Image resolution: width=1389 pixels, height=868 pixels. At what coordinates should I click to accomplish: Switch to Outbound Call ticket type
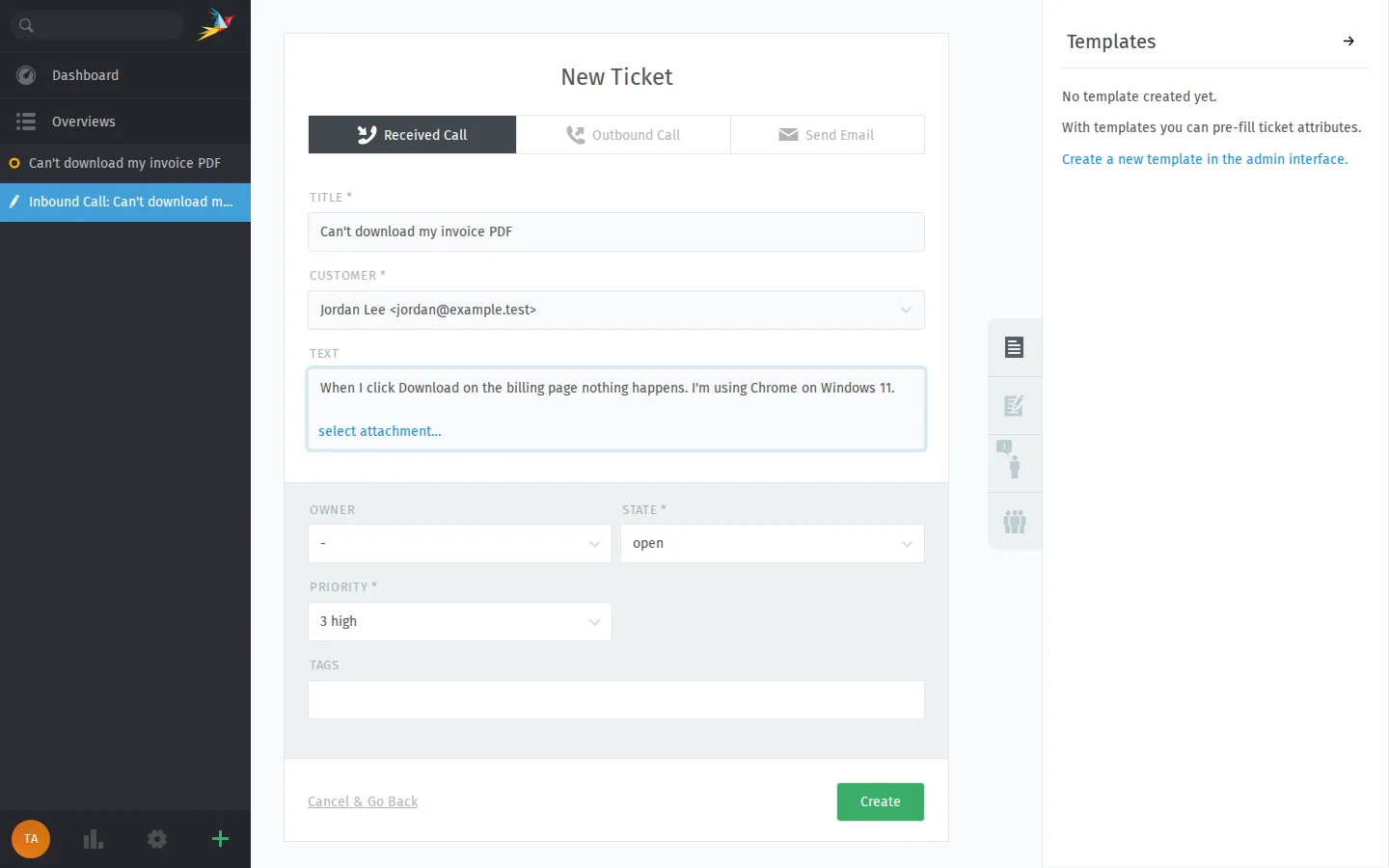623,135
